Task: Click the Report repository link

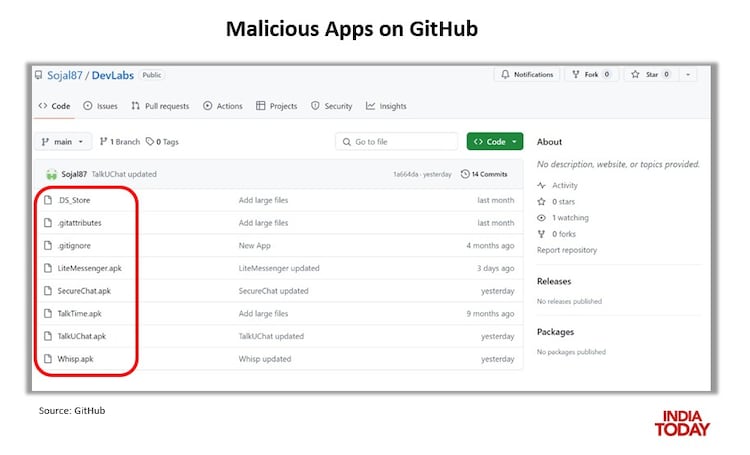Action: [567, 250]
